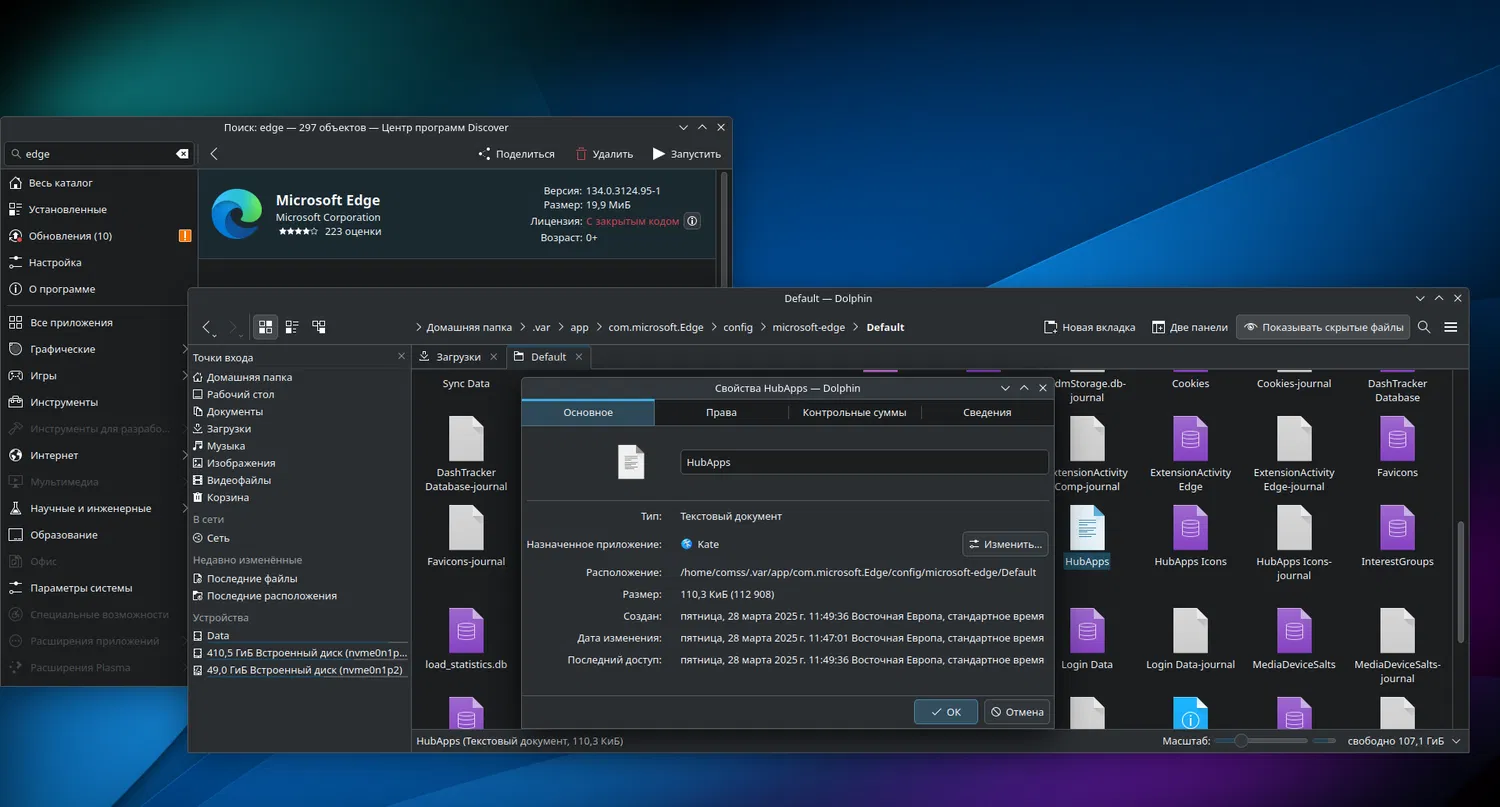1500x807 pixels.
Task: Click the HubApps file icon in folder
Action: tap(1087, 529)
